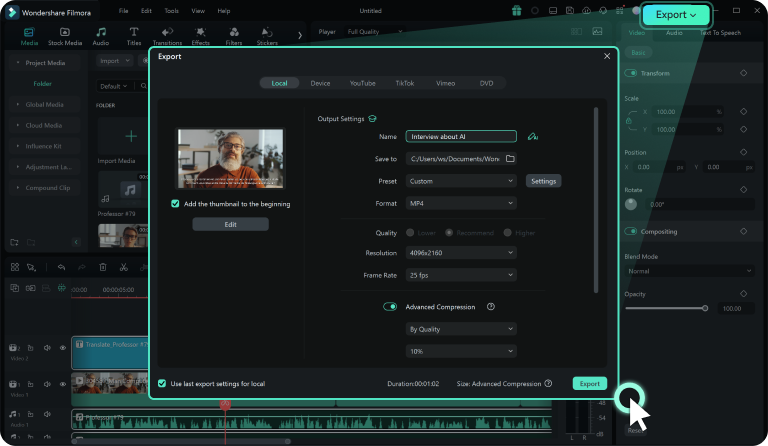Viewport: 768px width, 446px height.
Task: Switch to the YouTube export tab
Action: pos(362,83)
